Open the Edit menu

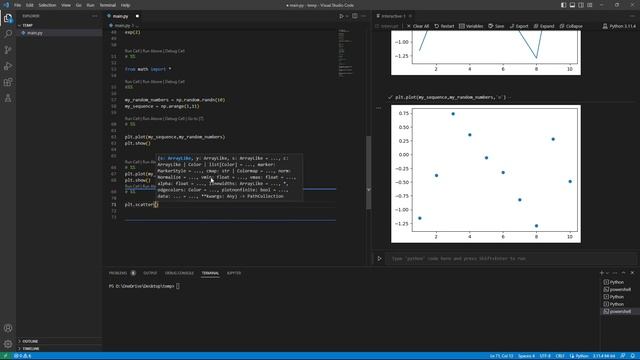click(x=30, y=5)
